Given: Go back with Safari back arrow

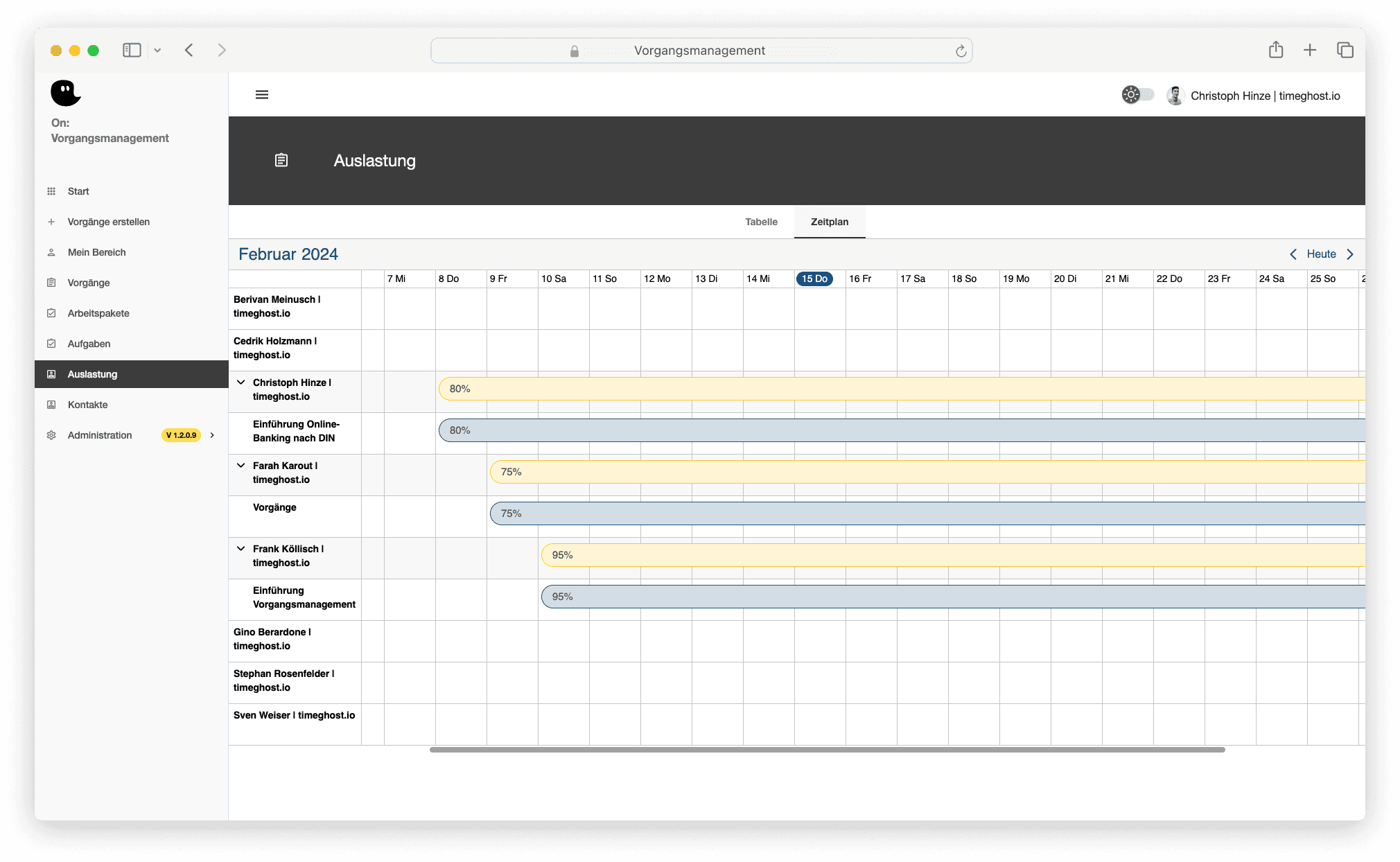Looking at the screenshot, I should 189,50.
